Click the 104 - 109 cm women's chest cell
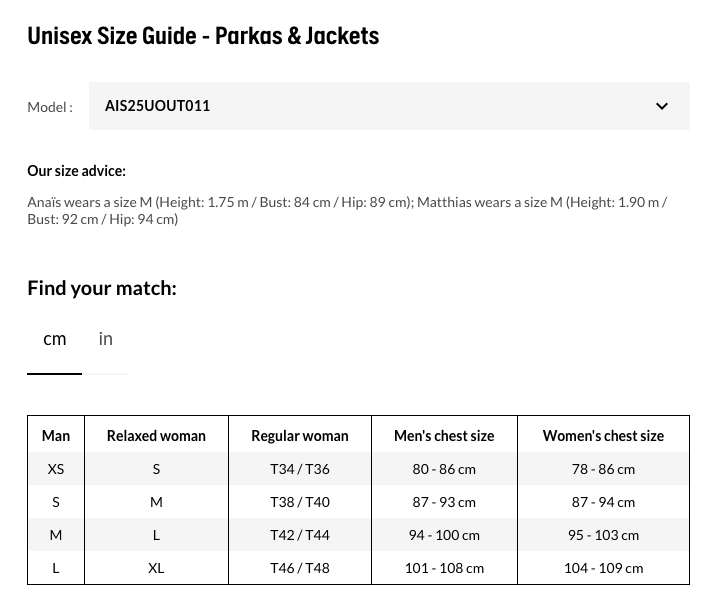Viewport: 703px width, 605px height. coord(603,568)
